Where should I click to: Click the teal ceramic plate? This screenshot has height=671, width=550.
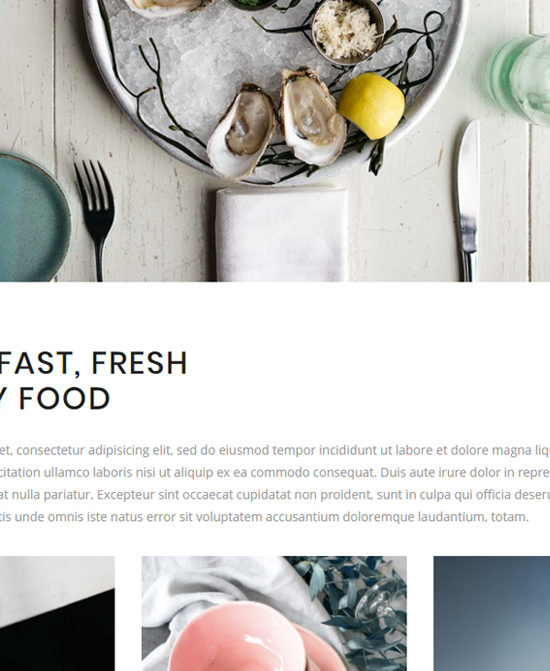coord(34,217)
